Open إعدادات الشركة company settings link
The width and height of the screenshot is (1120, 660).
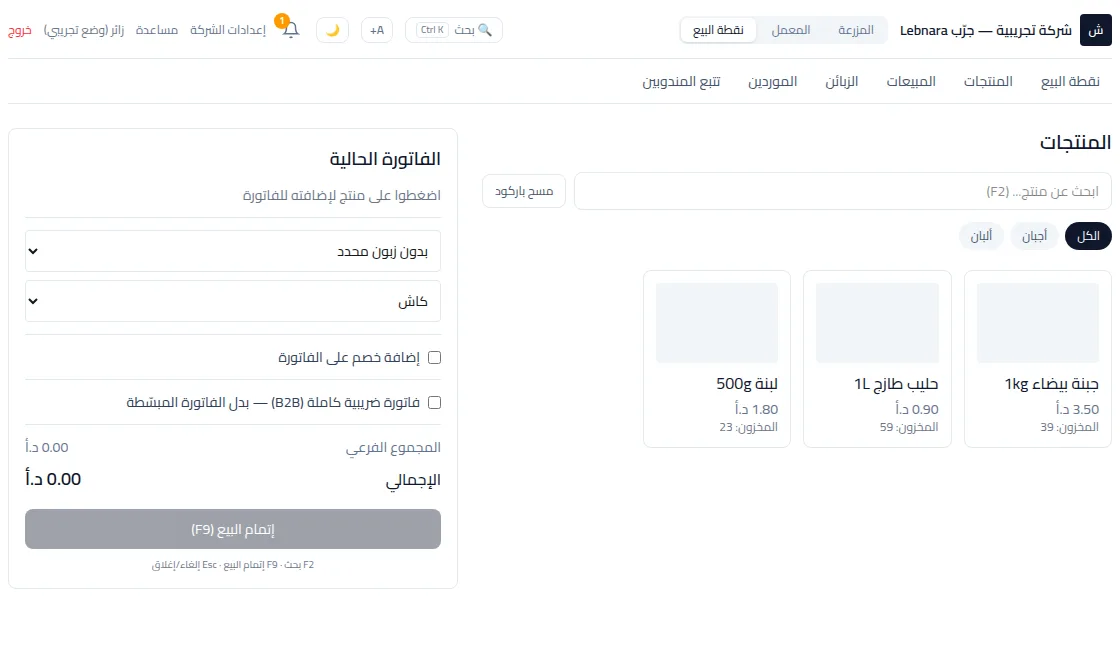tap(227, 30)
